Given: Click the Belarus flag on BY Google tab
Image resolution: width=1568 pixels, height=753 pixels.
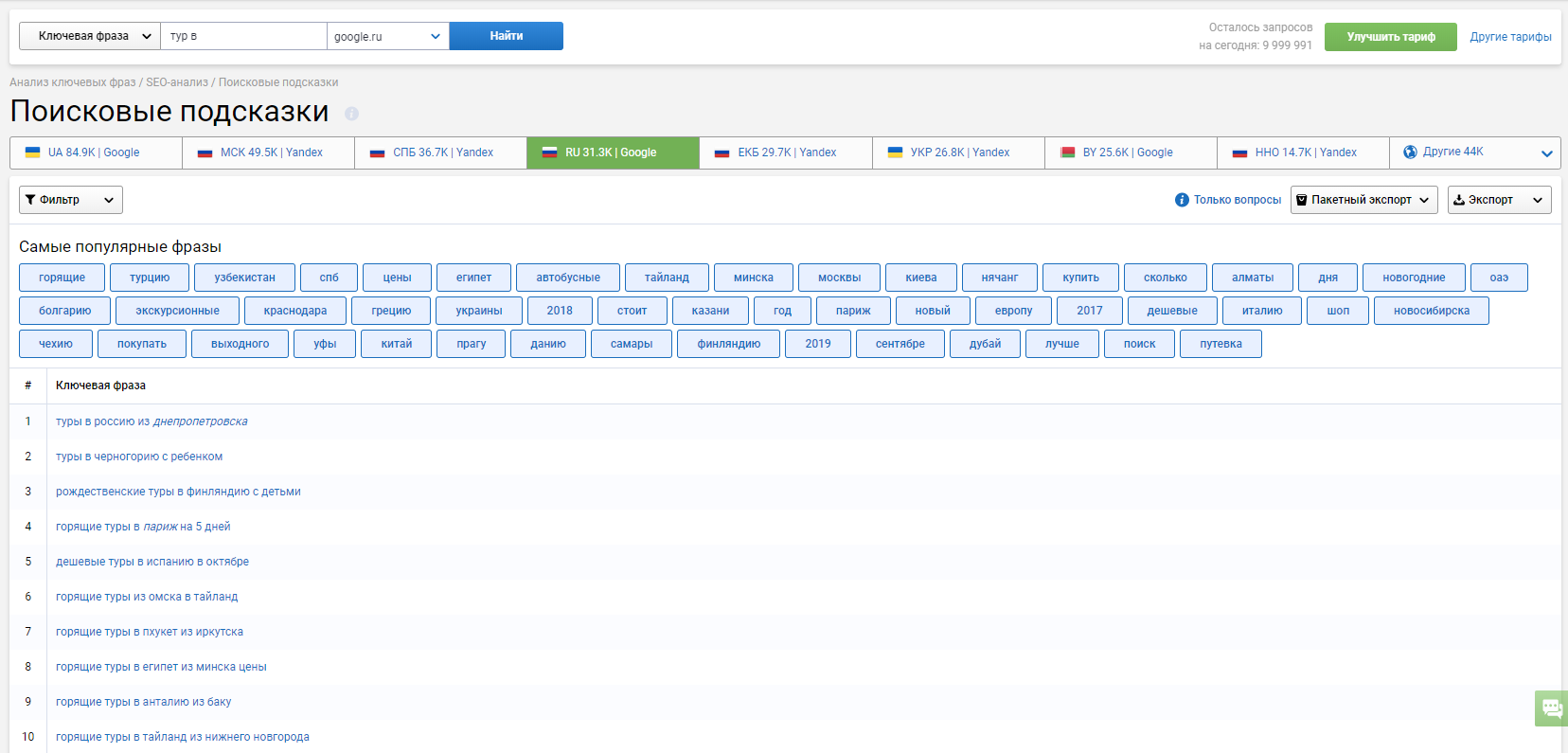Looking at the screenshot, I should [x=1068, y=152].
